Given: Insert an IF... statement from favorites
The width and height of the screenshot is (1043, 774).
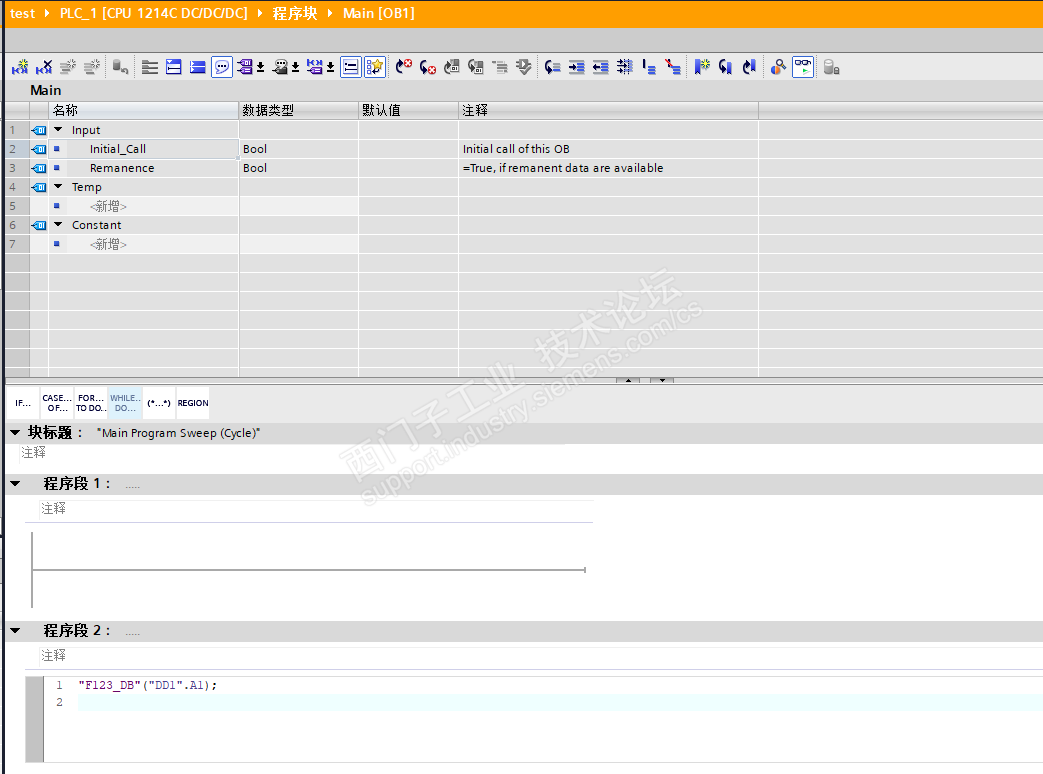Looking at the screenshot, I should (x=23, y=403).
